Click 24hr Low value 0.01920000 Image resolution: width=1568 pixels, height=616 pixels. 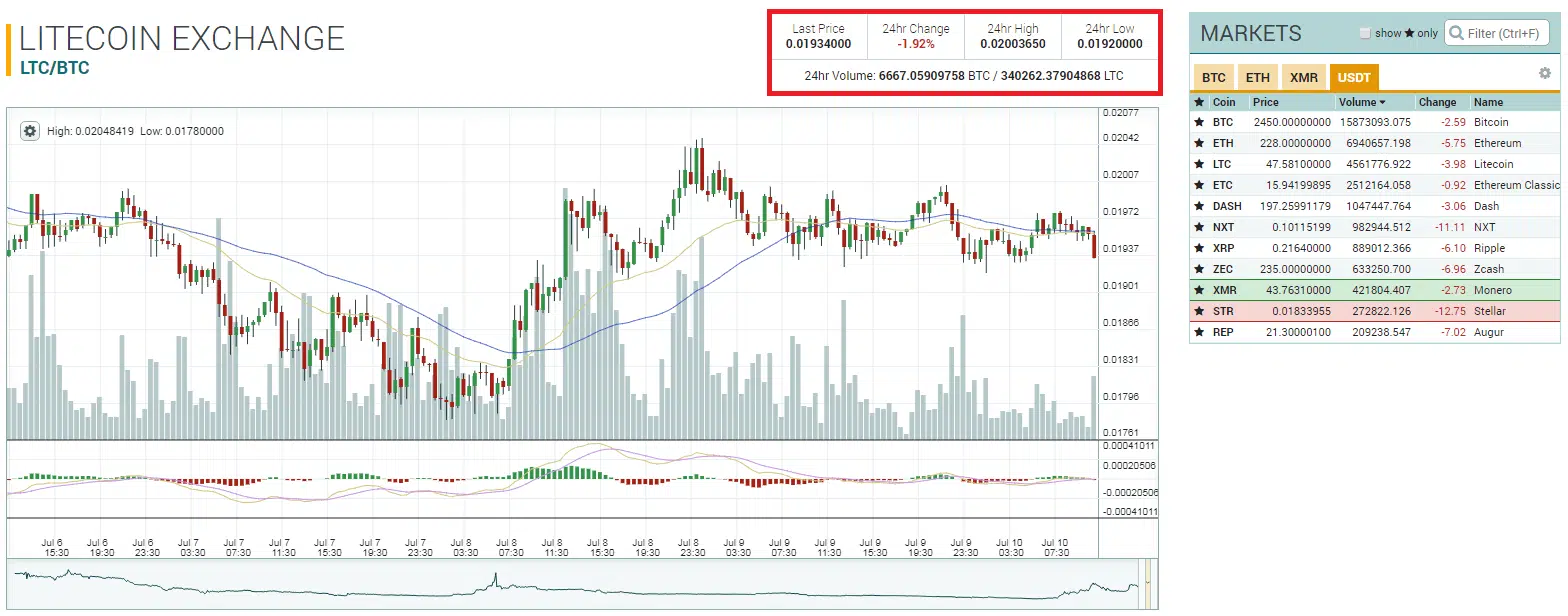1110,44
